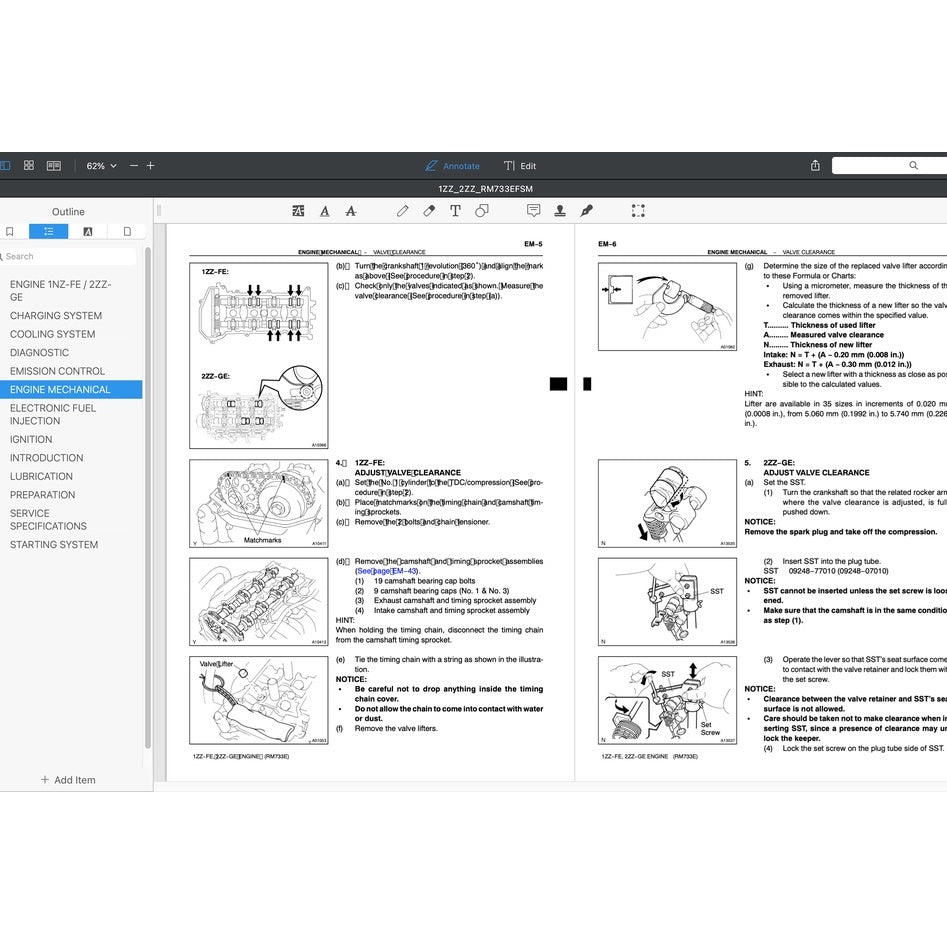Screen dimensions: 947x947
Task: Select the Pen drawing tool
Action: (x=402, y=210)
